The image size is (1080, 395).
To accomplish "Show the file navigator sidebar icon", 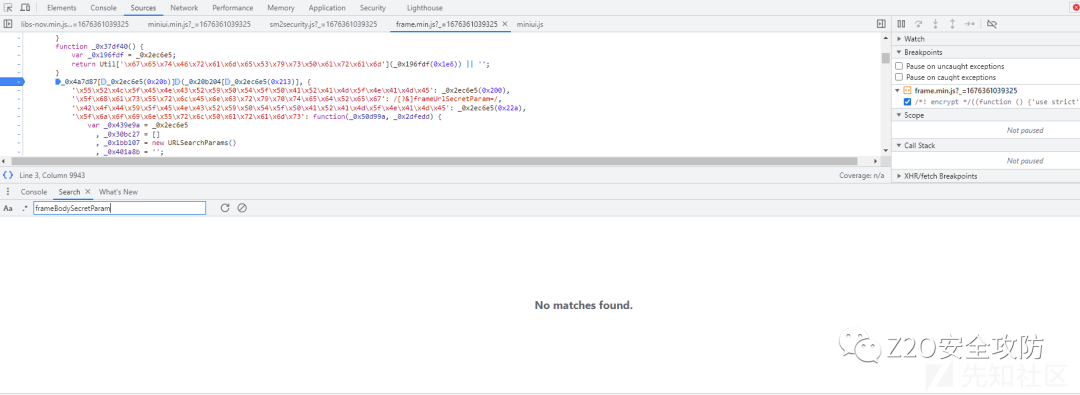I will (8, 24).
